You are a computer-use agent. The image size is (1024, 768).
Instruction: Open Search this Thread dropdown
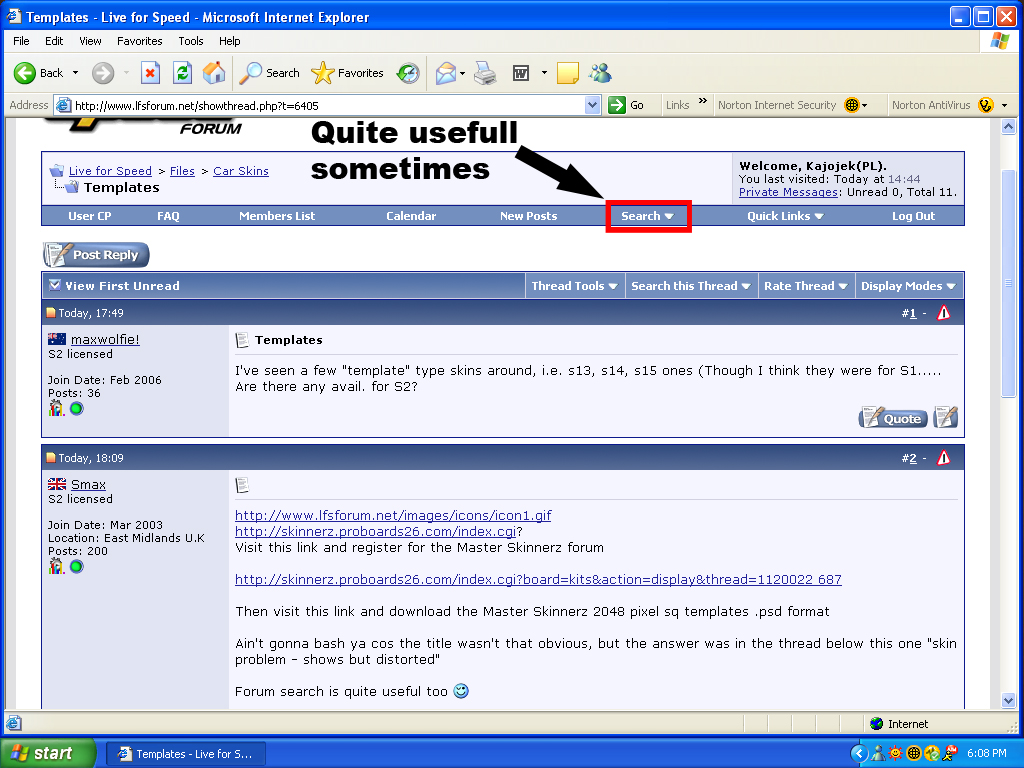[x=690, y=286]
